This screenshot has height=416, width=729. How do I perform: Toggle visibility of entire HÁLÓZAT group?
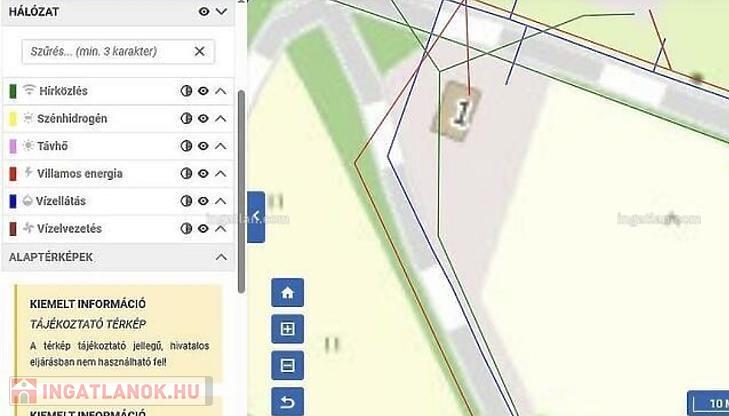pyautogui.click(x=204, y=12)
